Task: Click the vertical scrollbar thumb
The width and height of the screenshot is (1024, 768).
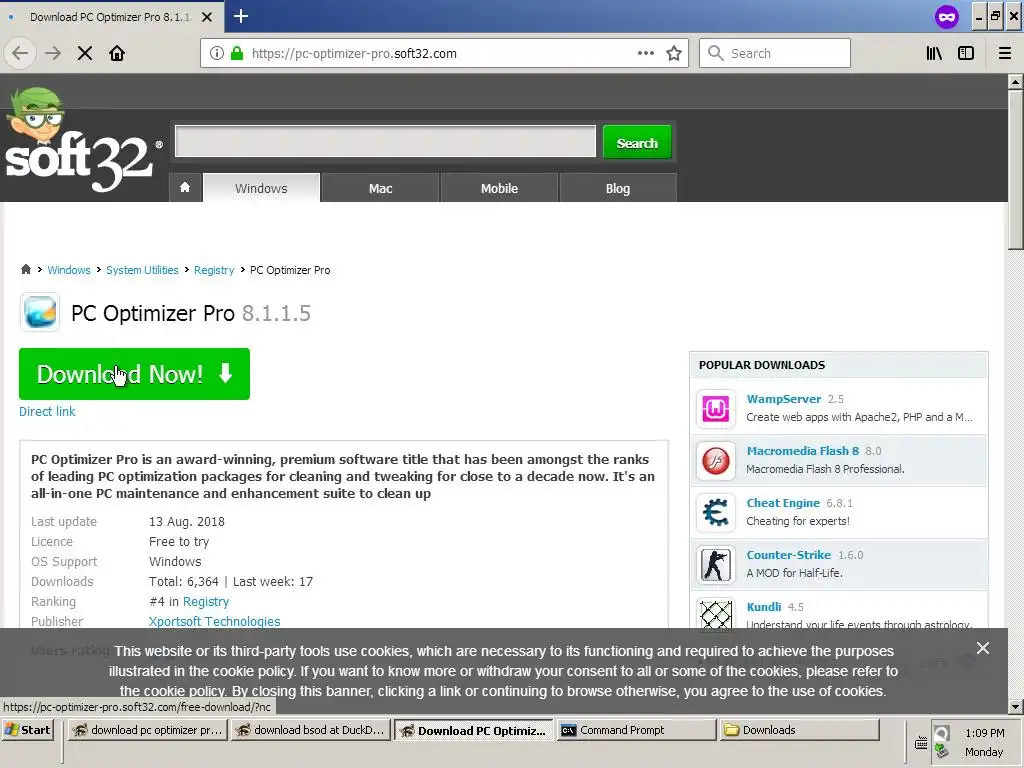Action: (1015, 169)
